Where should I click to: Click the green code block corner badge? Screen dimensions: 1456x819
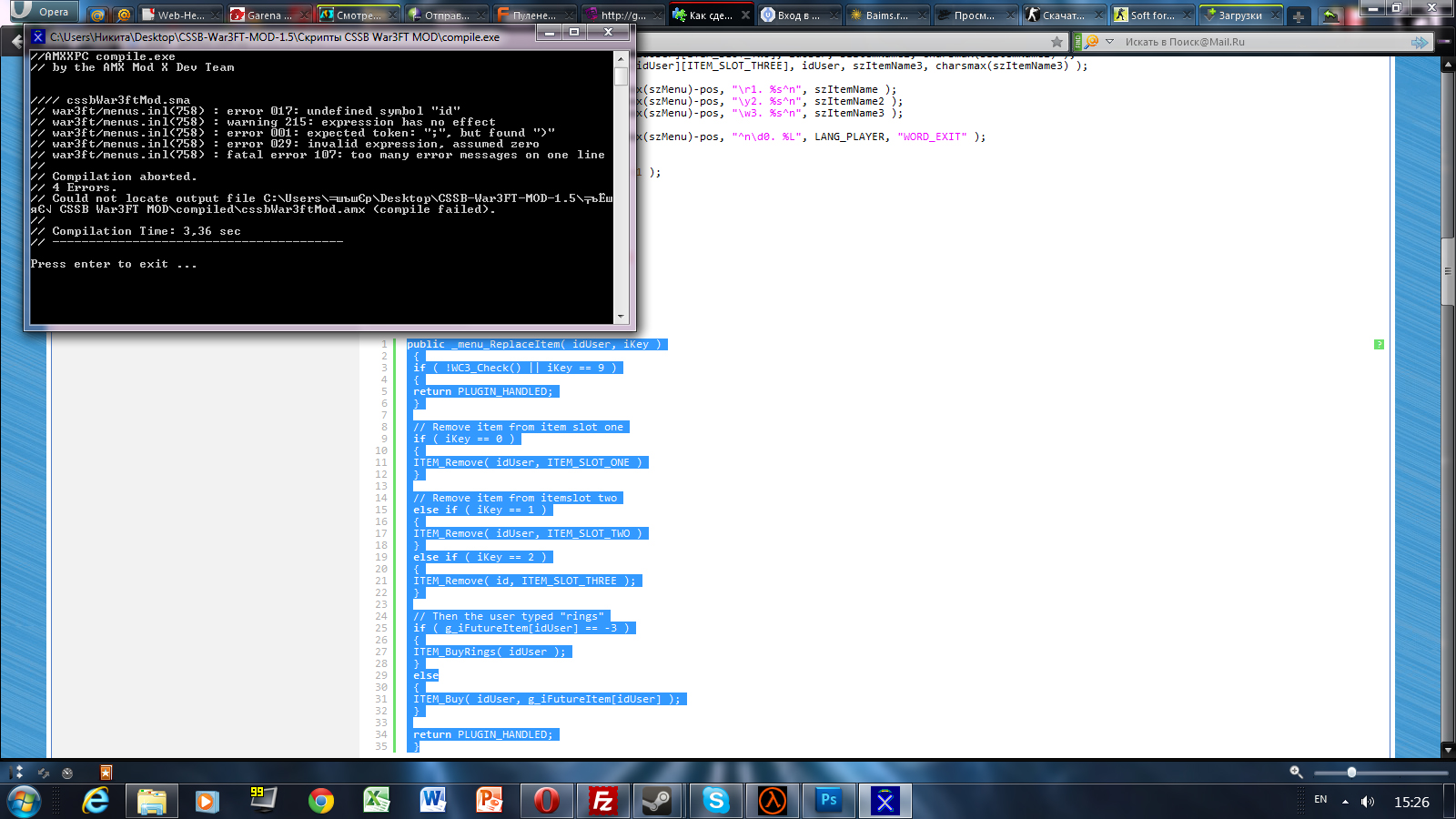coord(1379,344)
